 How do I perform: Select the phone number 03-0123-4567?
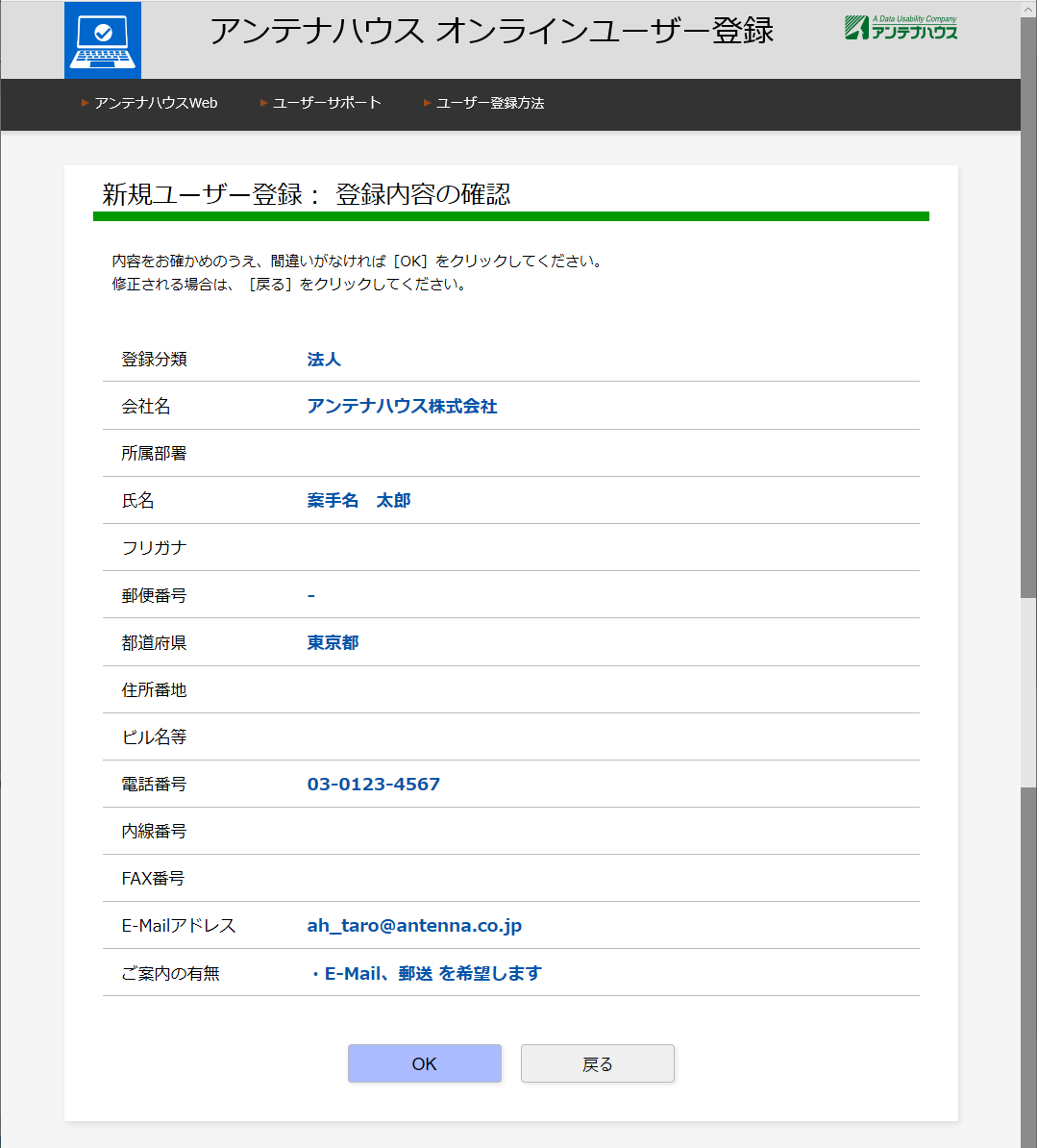[x=373, y=784]
